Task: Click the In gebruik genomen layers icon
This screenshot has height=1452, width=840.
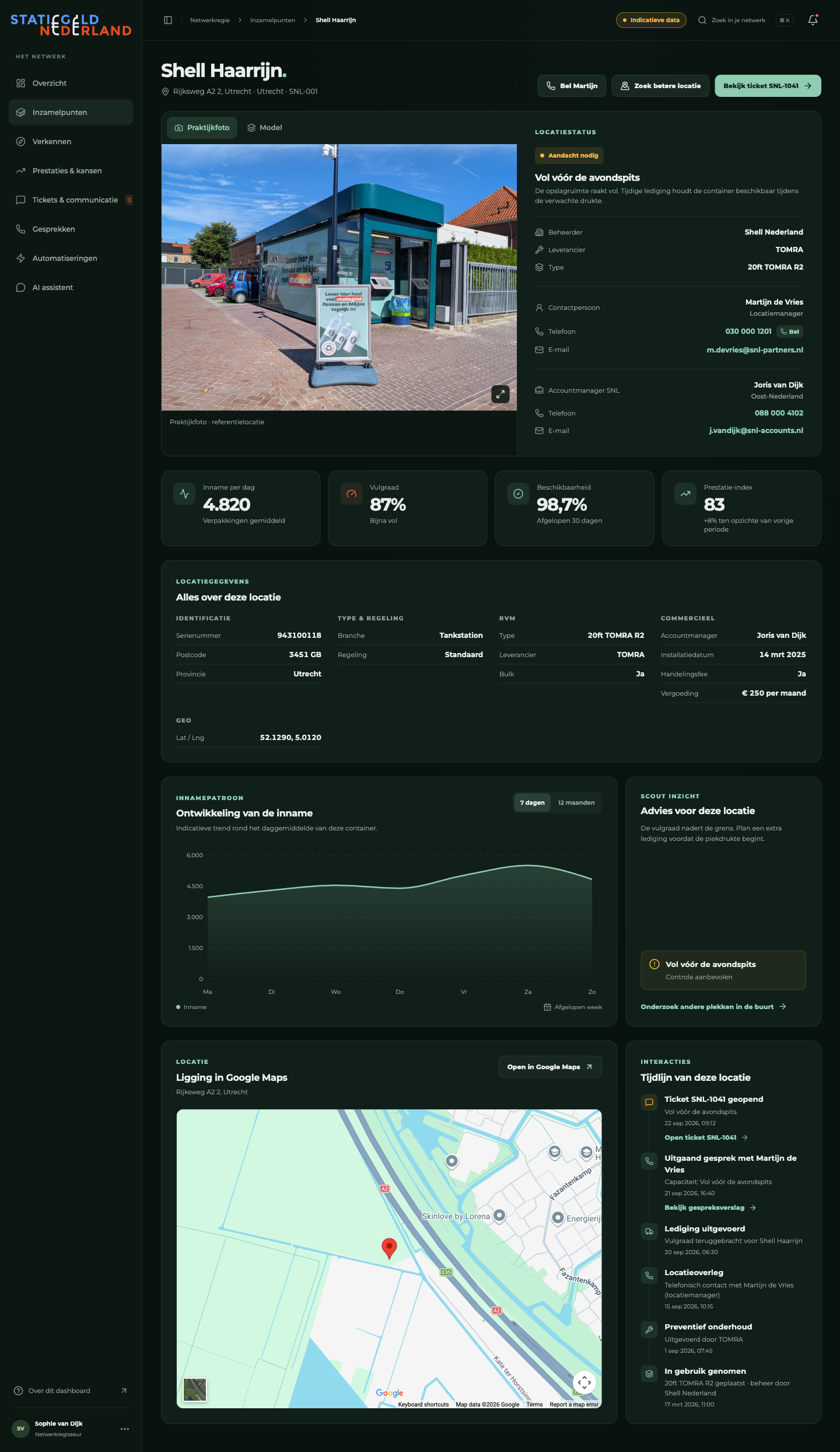Action: point(649,1374)
